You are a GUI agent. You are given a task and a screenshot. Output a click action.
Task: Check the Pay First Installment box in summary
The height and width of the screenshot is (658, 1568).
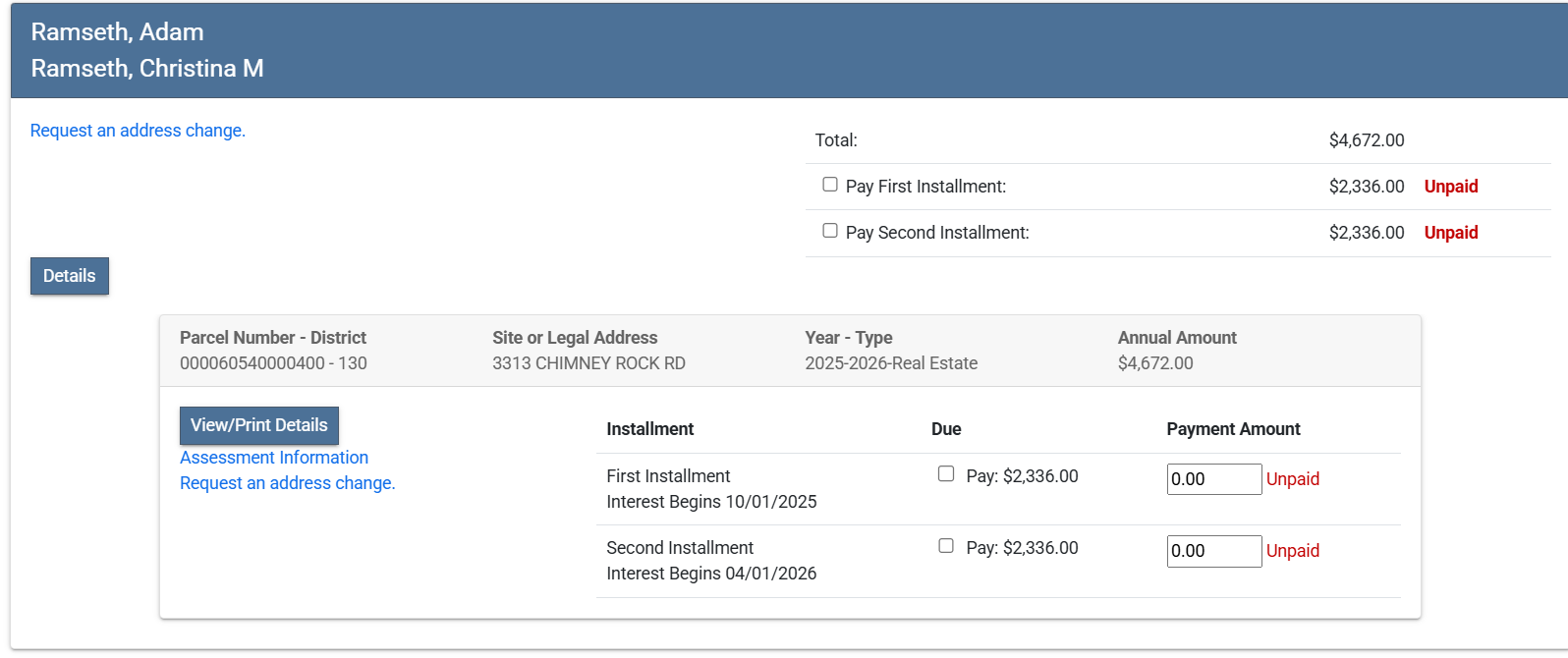click(x=830, y=185)
